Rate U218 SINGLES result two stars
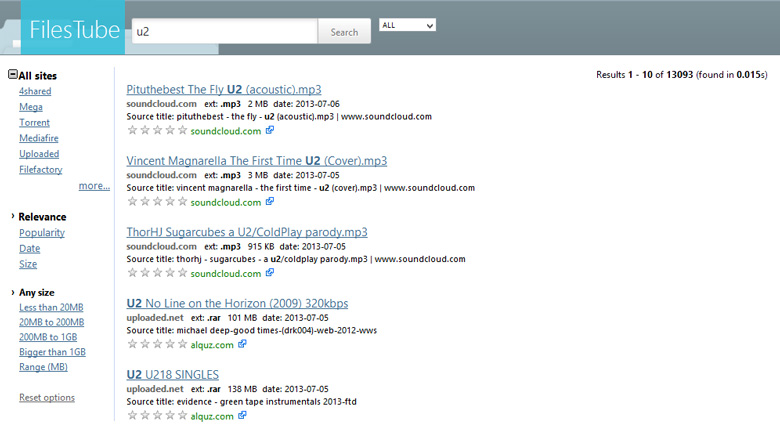Viewport: 780px width, 434px height. [x=145, y=415]
